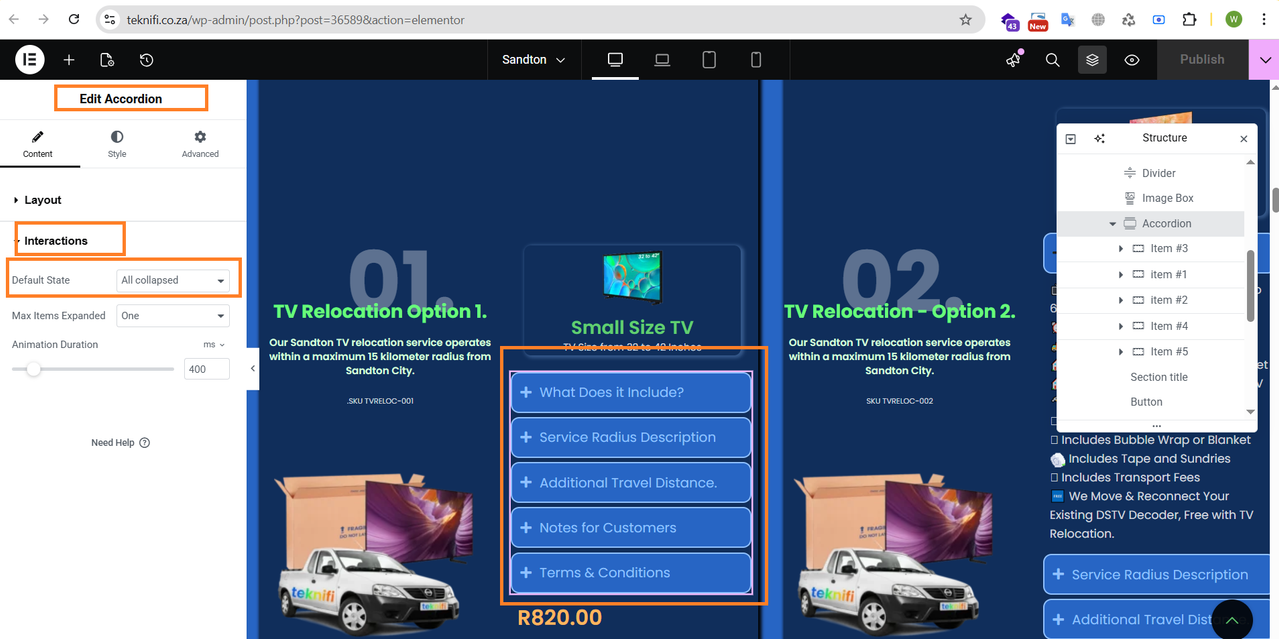The width and height of the screenshot is (1279, 639).
Task: Click the Publish button
Action: [x=1202, y=60]
